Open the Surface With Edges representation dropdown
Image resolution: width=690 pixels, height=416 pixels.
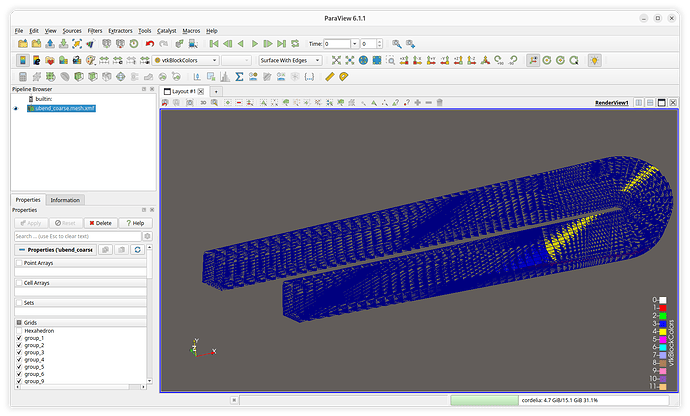[x=290, y=60]
